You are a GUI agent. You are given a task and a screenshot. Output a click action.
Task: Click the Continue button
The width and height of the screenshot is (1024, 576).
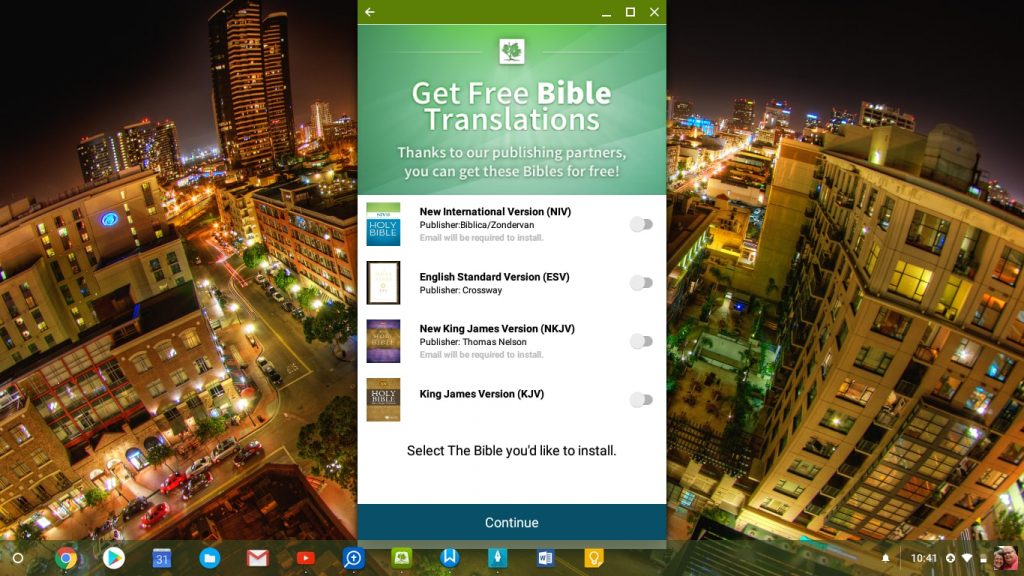click(512, 522)
